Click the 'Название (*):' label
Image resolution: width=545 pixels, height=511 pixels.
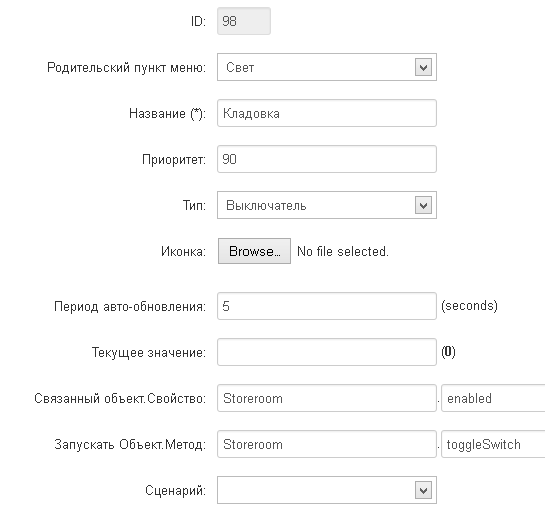[x=168, y=114]
